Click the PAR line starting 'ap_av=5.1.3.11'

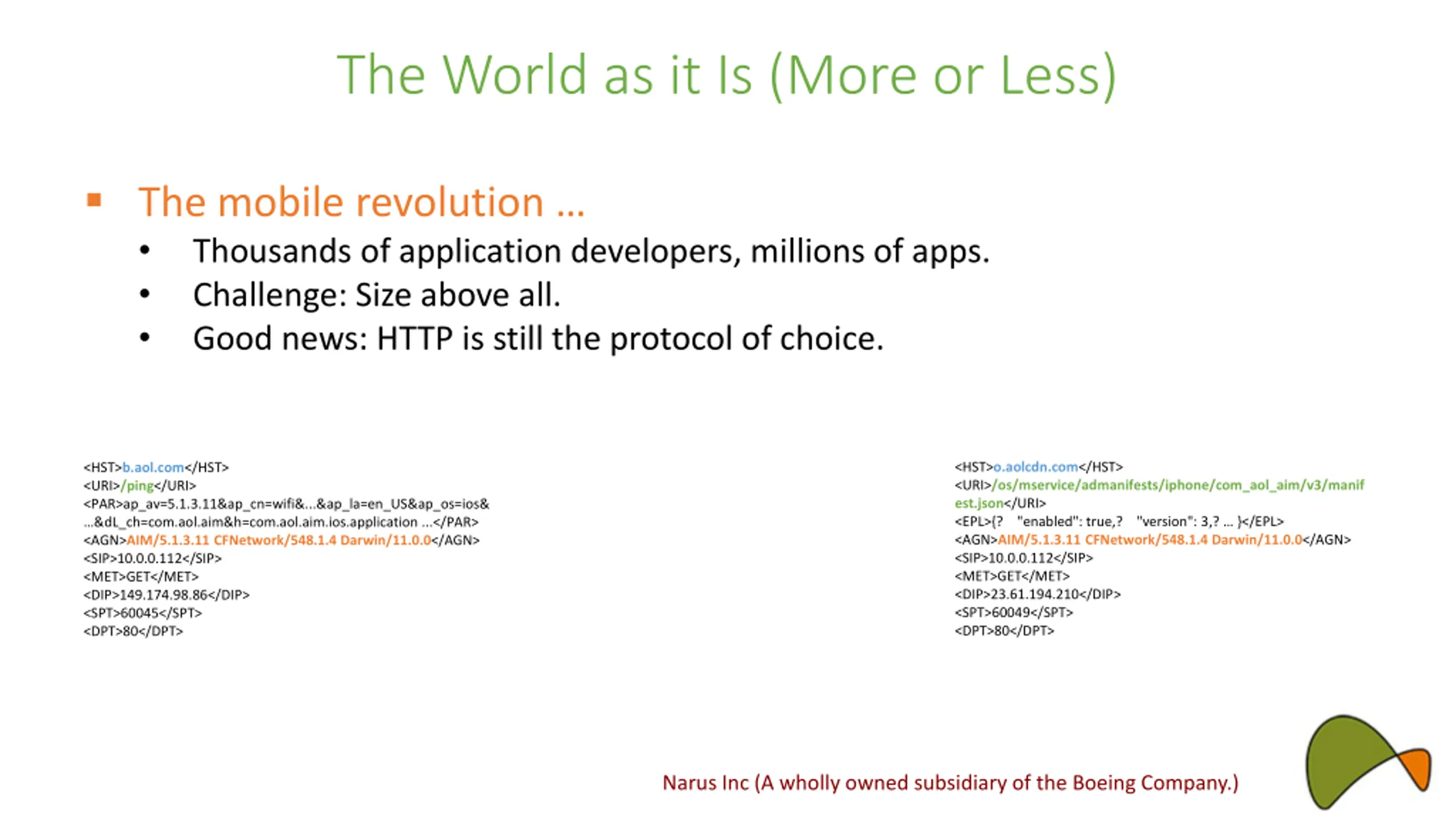tap(286, 504)
